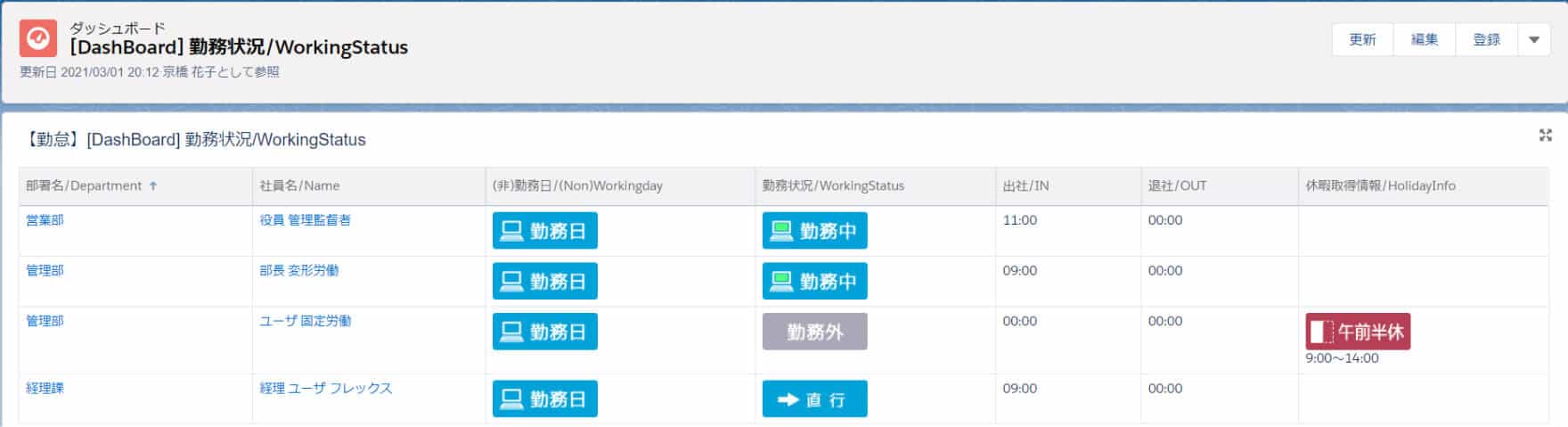Open the 経理課 department link
The width and height of the screenshot is (1568, 427).
(x=45, y=389)
